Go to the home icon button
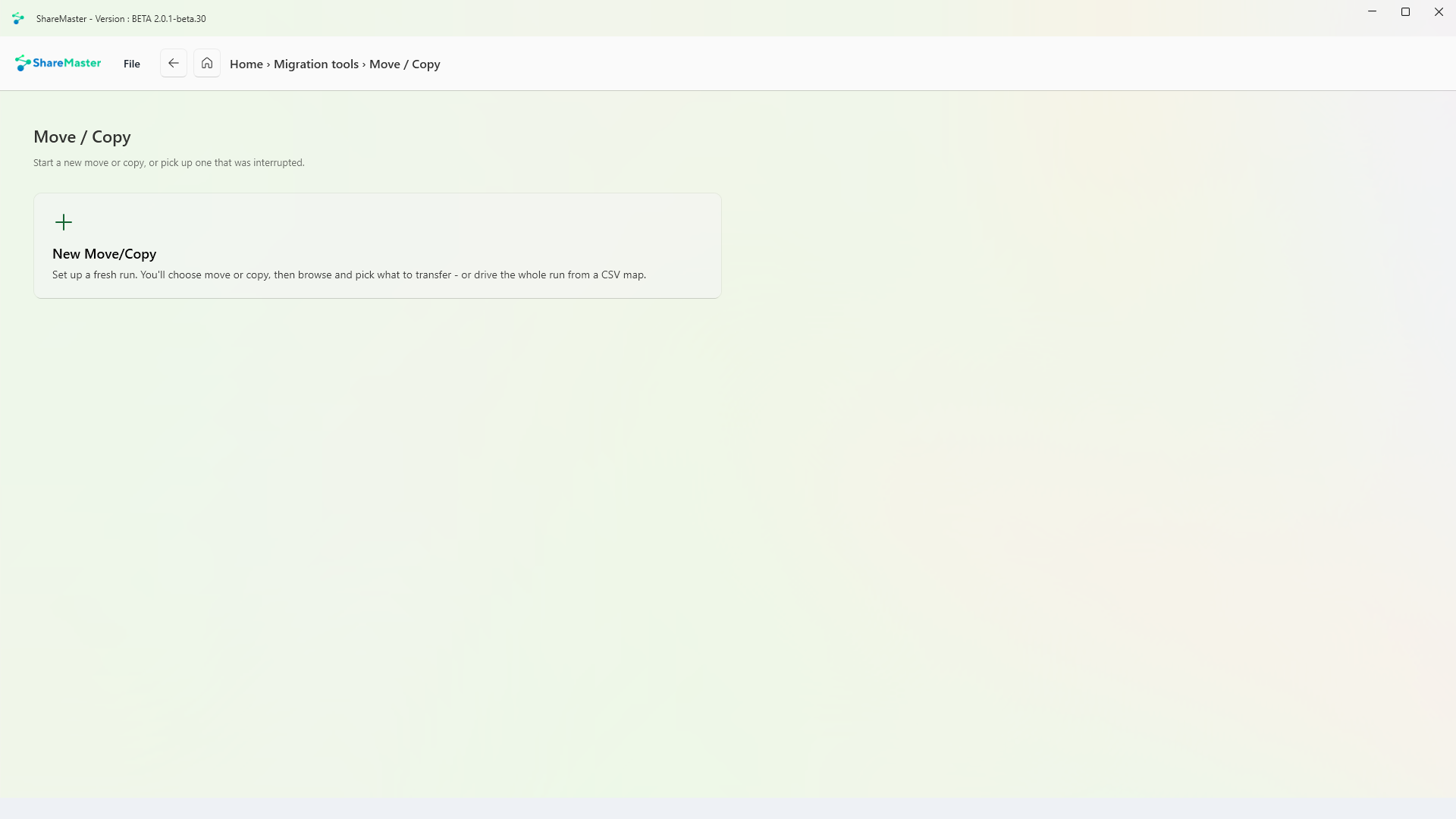1456x819 pixels. 207,64
